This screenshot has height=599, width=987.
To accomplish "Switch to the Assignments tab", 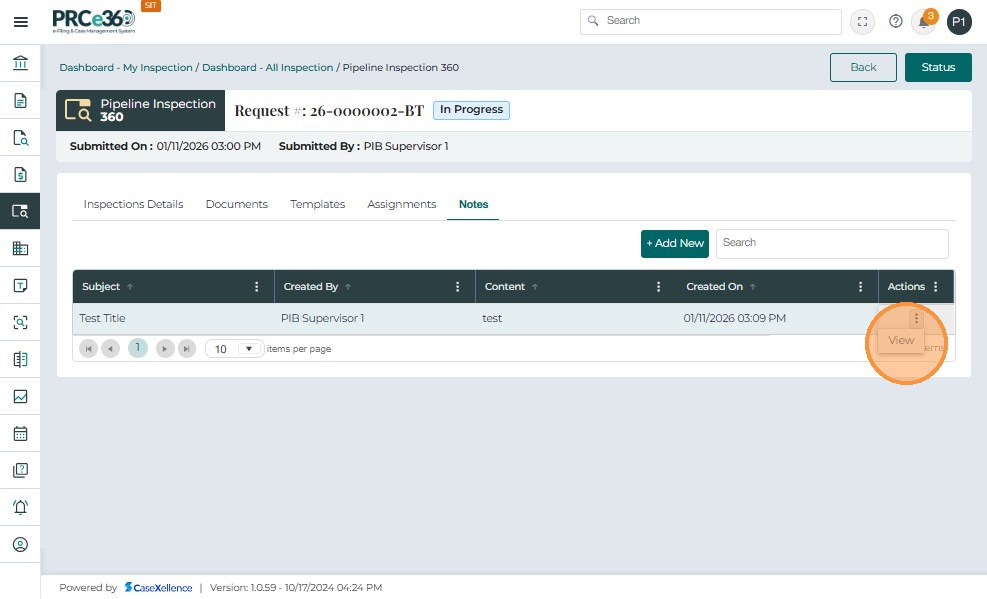I will (x=402, y=204).
